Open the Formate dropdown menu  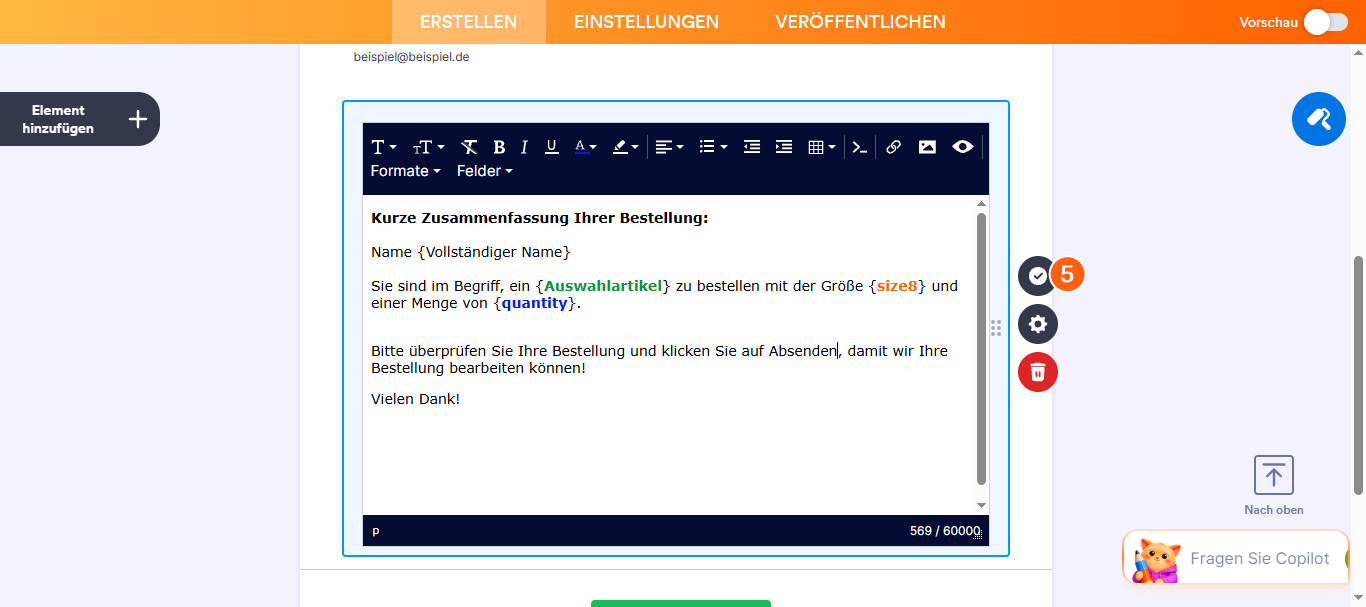coord(405,171)
